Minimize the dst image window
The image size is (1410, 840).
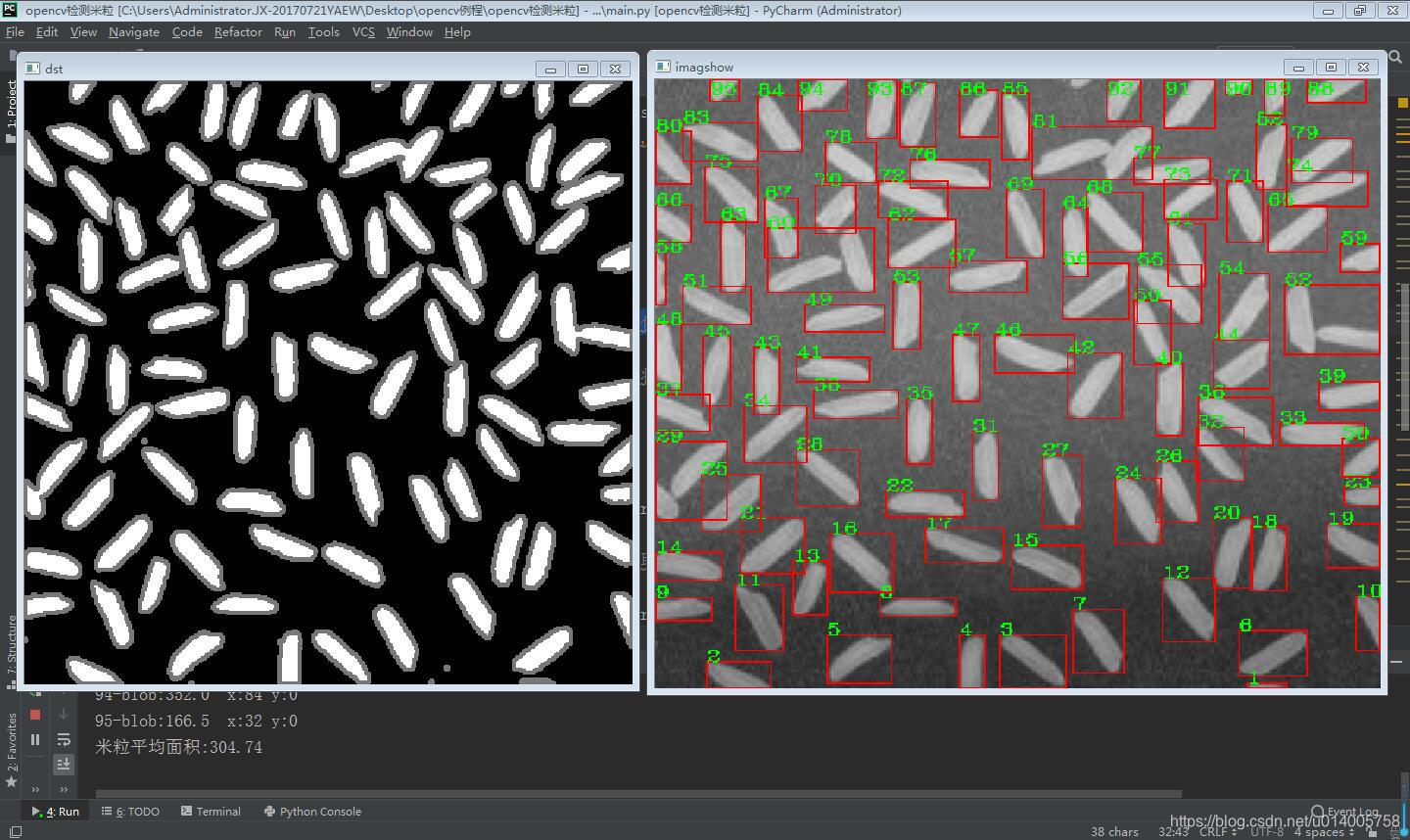click(550, 69)
